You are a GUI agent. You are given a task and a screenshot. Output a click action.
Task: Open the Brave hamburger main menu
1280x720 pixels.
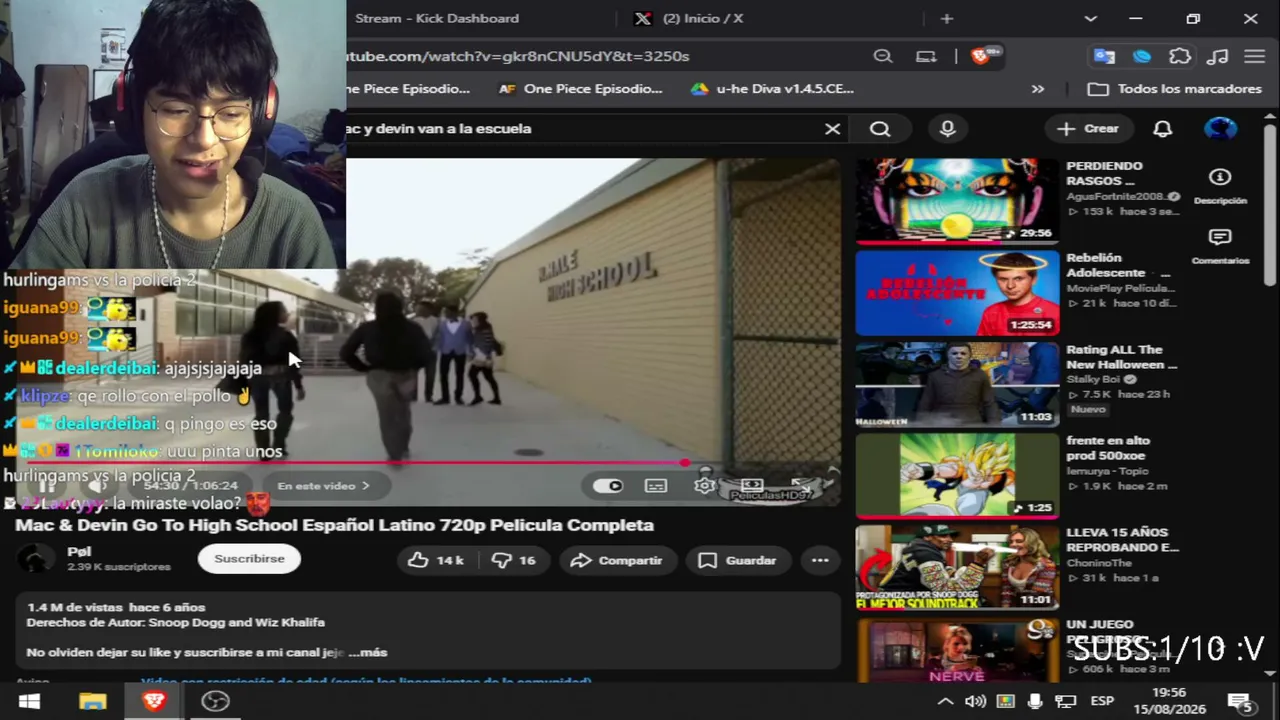pos(1254,56)
